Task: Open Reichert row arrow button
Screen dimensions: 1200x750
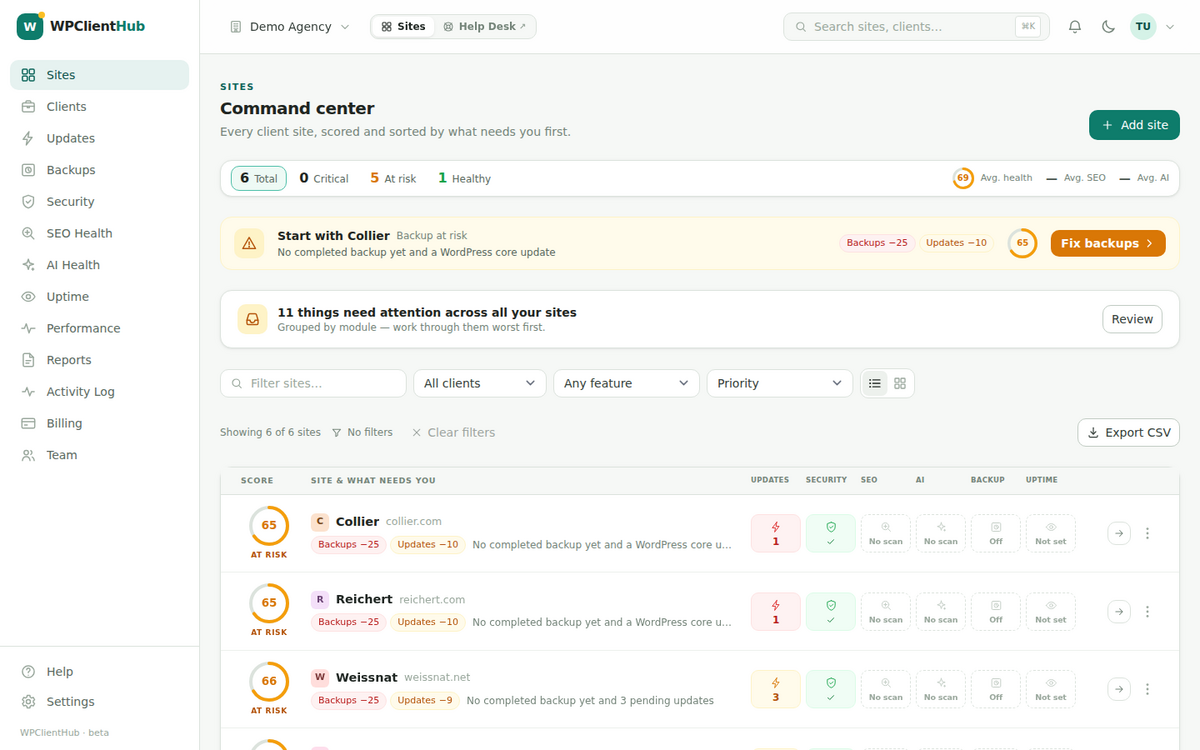Action: [1119, 611]
